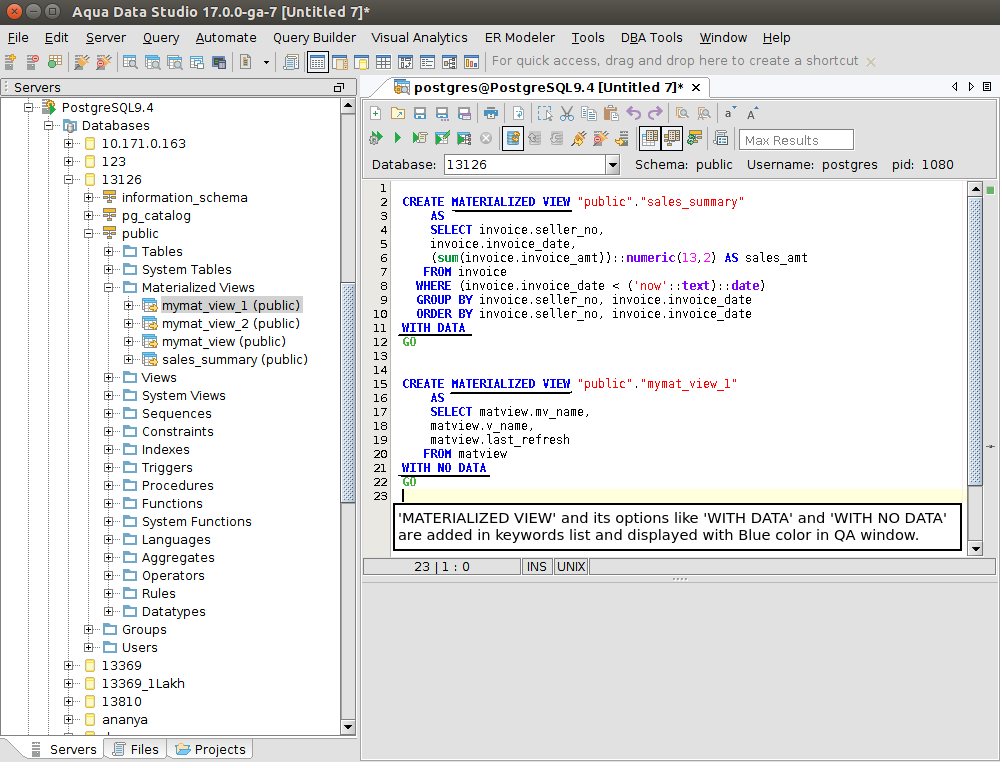Viewport: 1002px width, 768px height.
Task: Toggle the grid view button in main toolbar
Action: (317, 62)
